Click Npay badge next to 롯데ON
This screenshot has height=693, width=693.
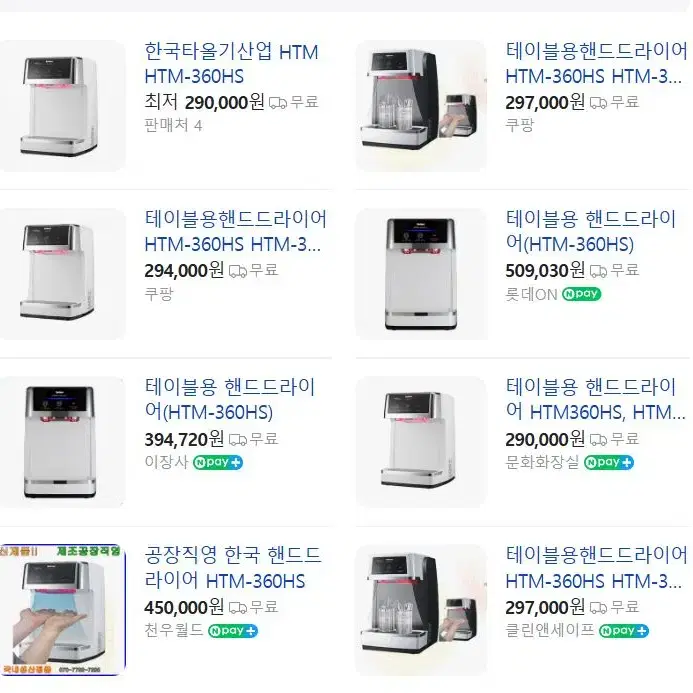581,294
